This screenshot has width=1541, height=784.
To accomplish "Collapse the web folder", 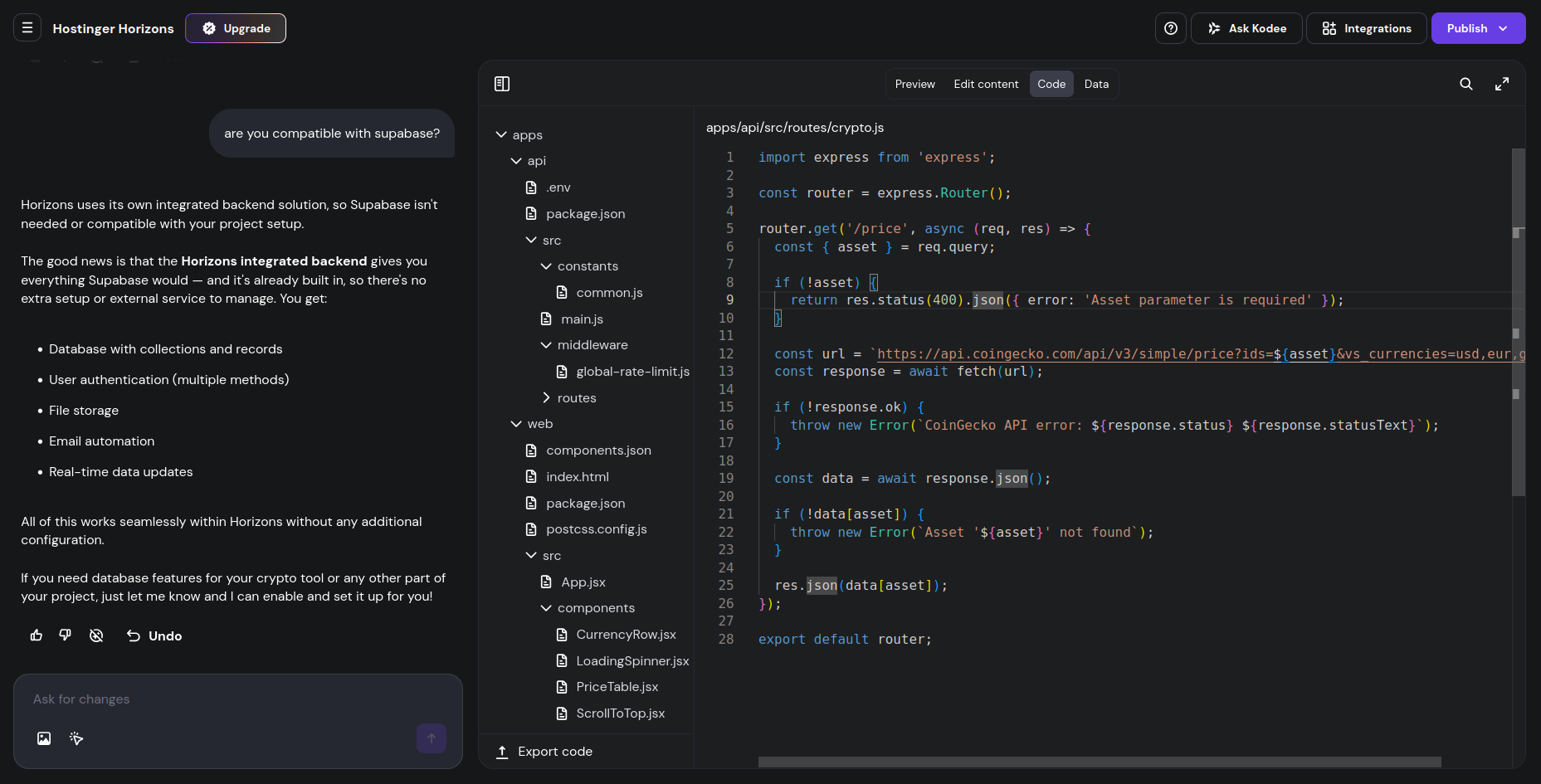I will (532, 424).
